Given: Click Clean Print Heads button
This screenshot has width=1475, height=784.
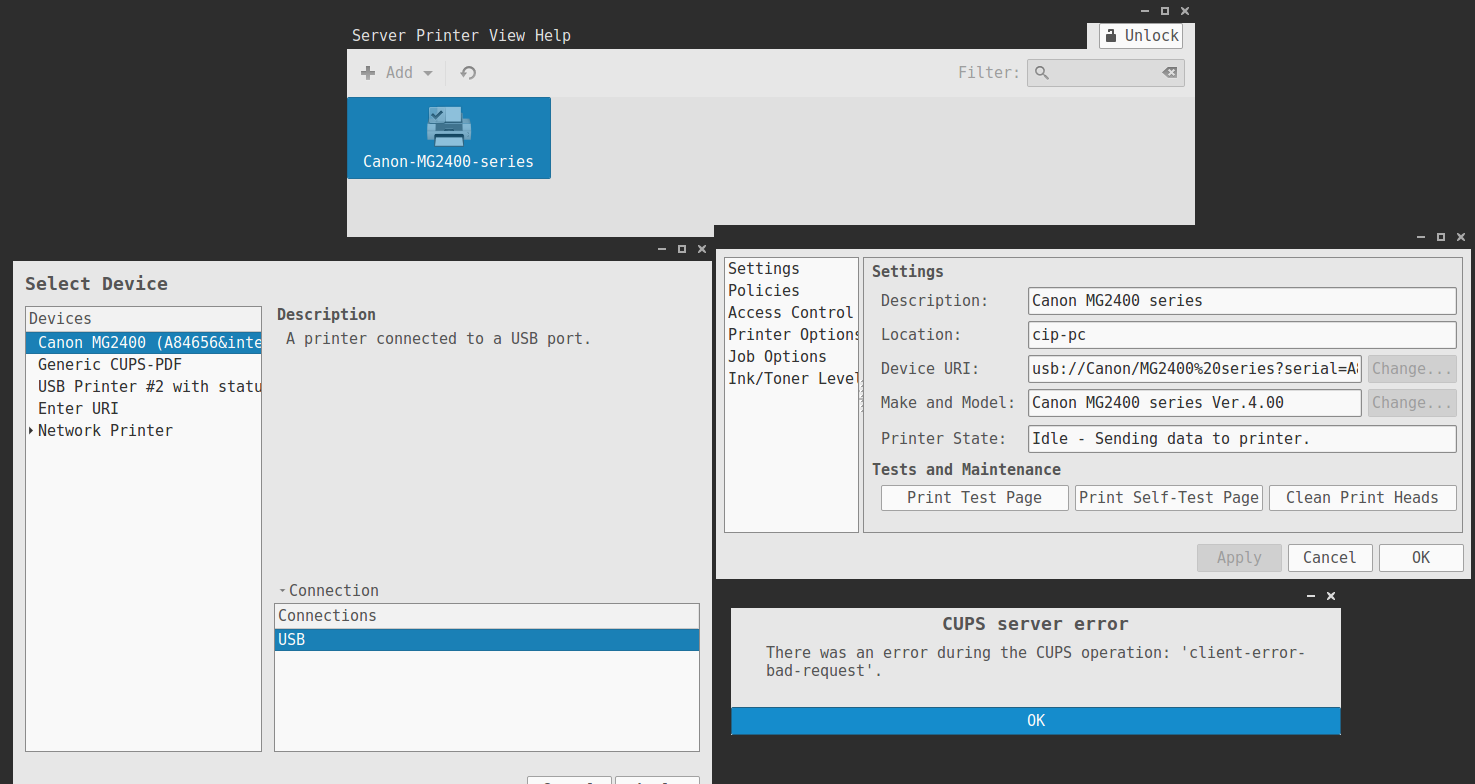Looking at the screenshot, I should coord(1362,497).
